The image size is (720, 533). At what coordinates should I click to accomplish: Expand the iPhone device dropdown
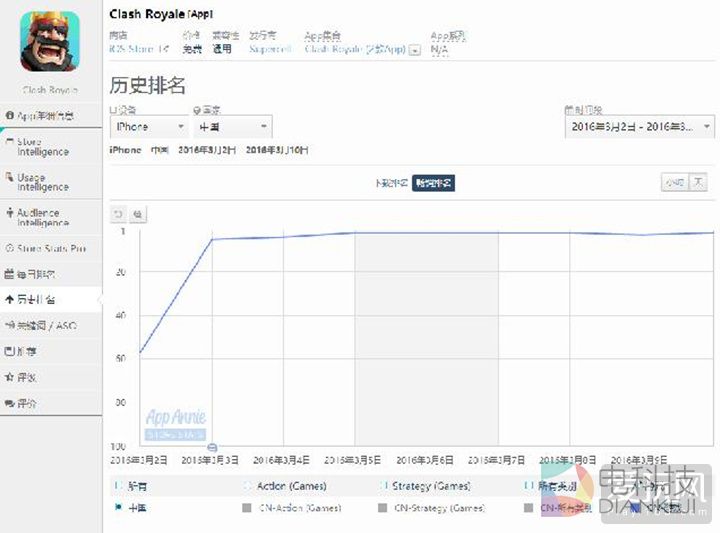(x=149, y=127)
